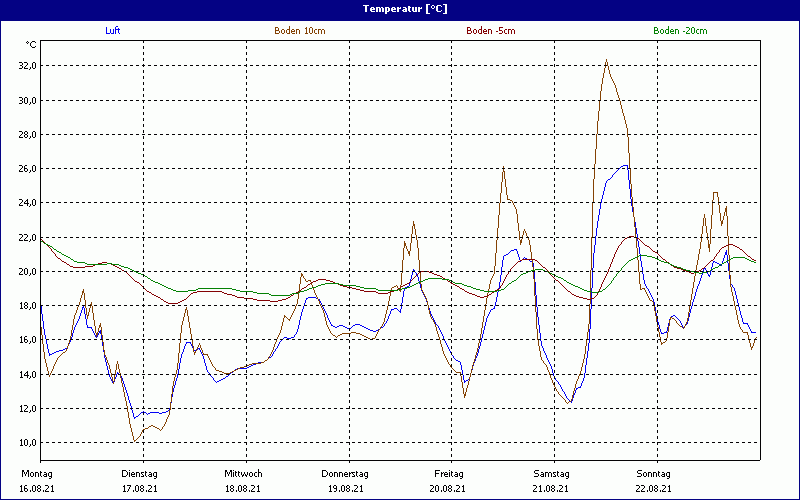
Task: Select the blue Luft legend label
Action: pos(113,31)
